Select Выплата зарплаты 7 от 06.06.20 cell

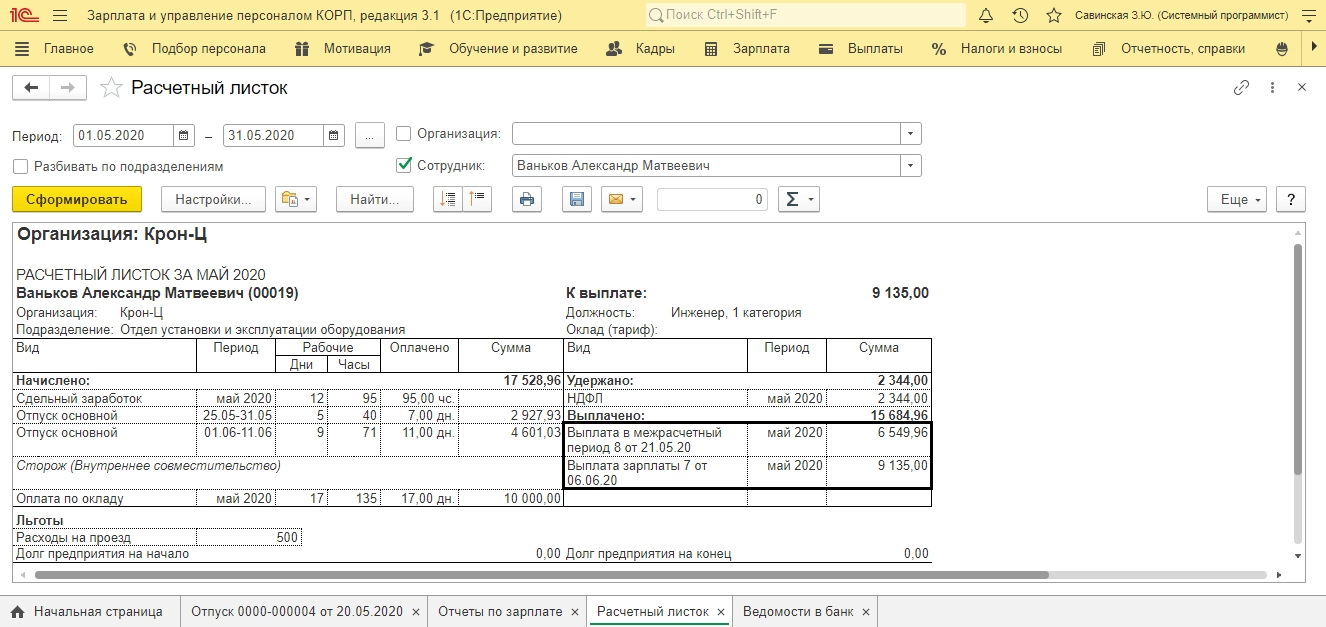click(x=655, y=472)
